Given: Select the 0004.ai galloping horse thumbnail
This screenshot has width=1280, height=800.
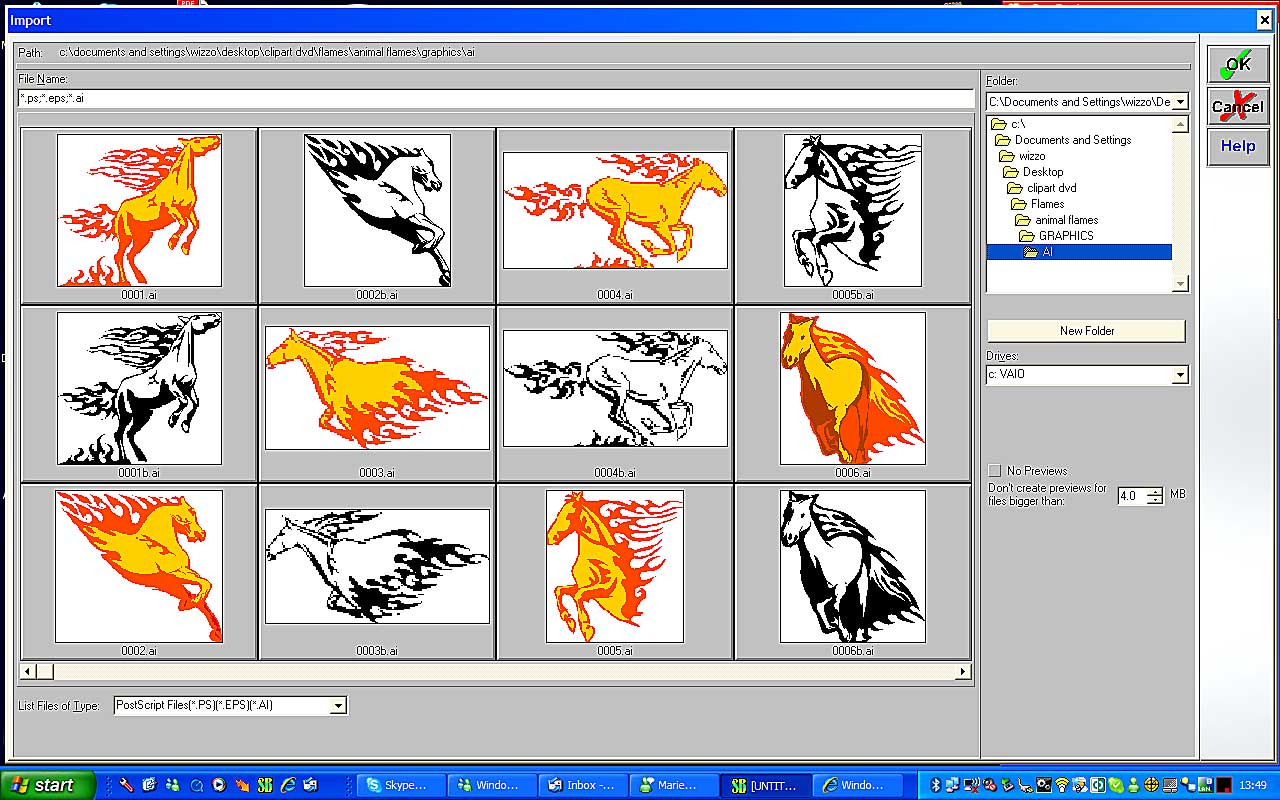Looking at the screenshot, I should (x=615, y=211).
